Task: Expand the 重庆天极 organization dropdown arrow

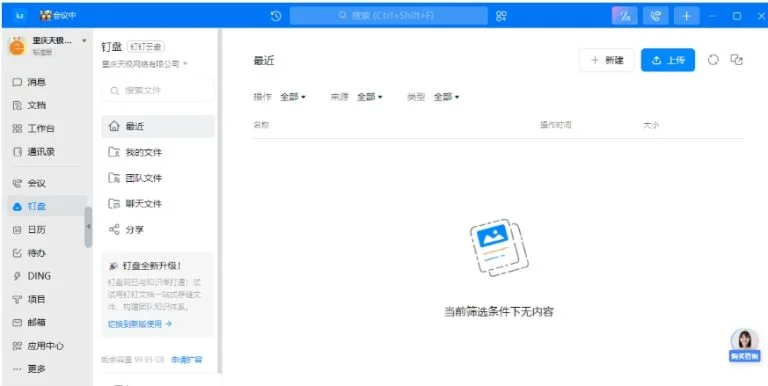Action: pyautogui.click(x=84, y=40)
